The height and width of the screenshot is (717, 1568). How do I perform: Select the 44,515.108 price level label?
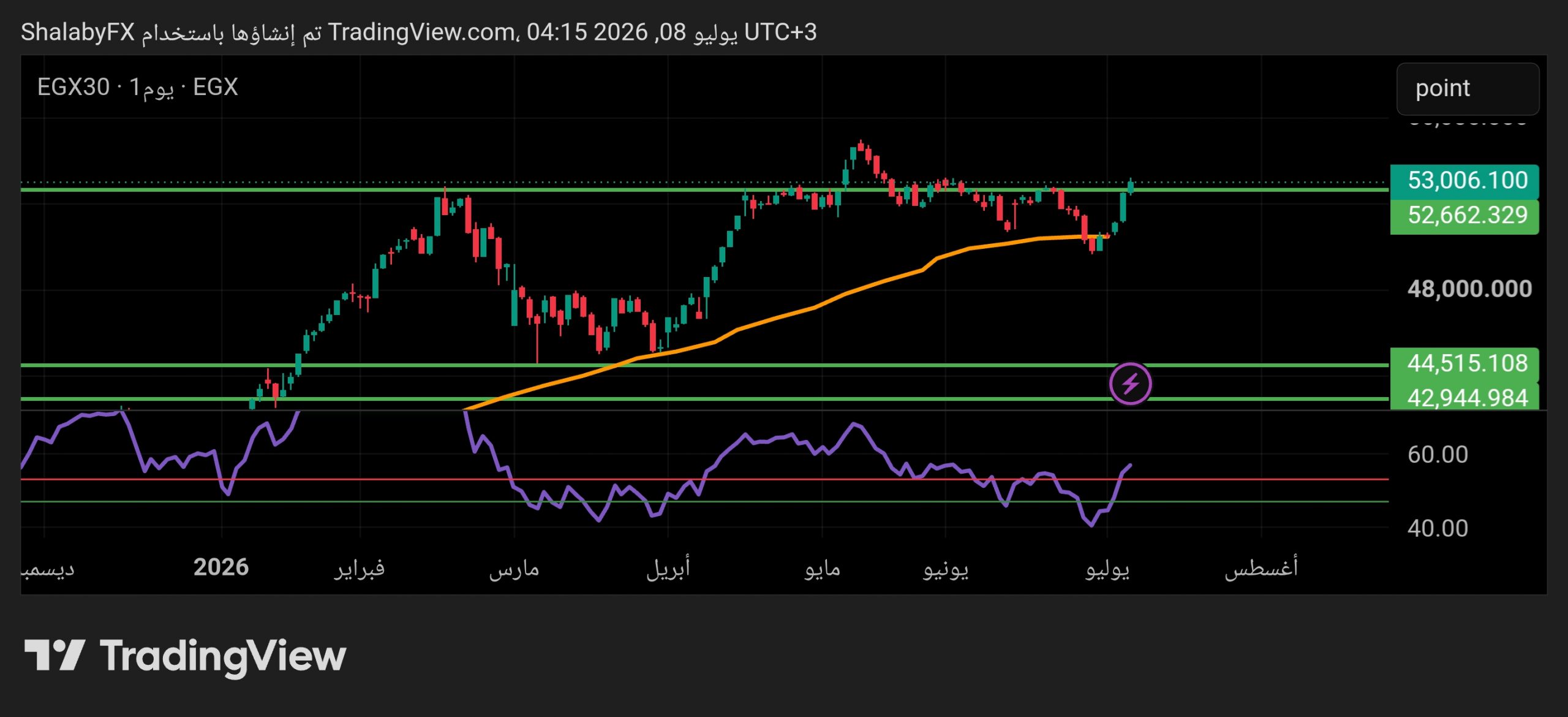coord(1464,364)
